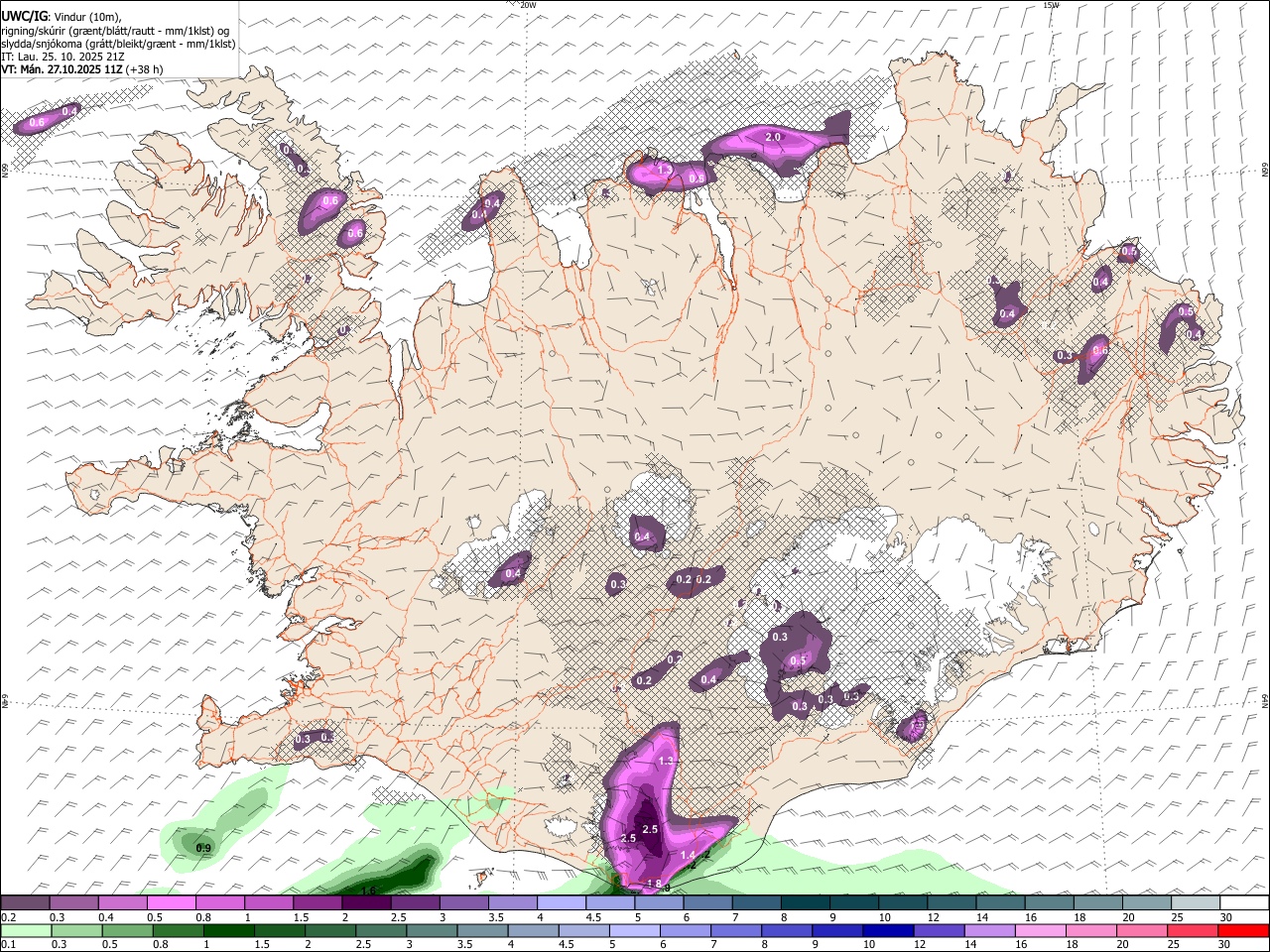1270x952 pixels.
Task: Select the light violet 14 rain legend swatch
Action: pos(989,931)
